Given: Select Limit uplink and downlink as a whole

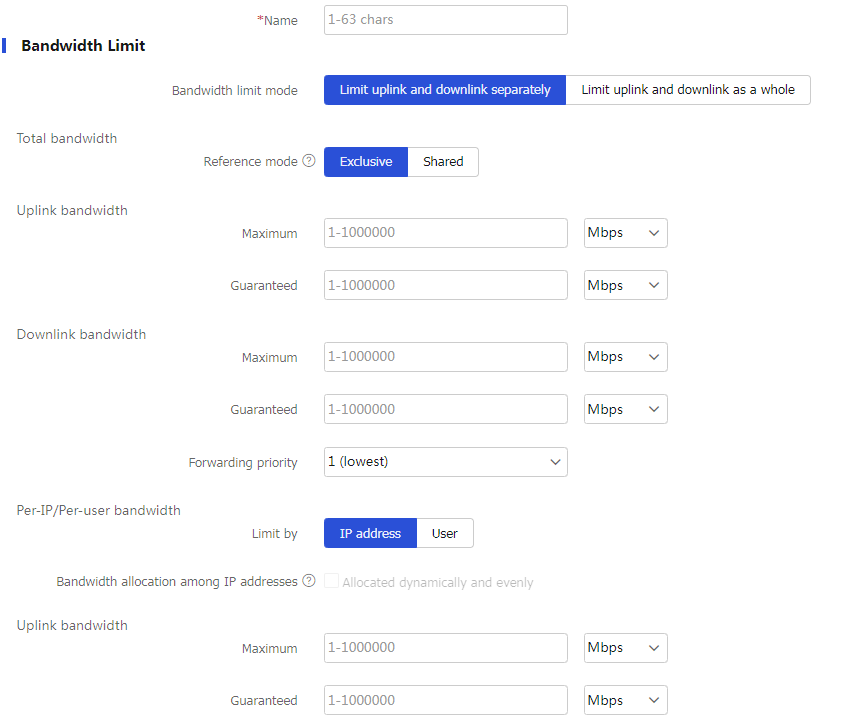Looking at the screenshot, I should click(688, 90).
